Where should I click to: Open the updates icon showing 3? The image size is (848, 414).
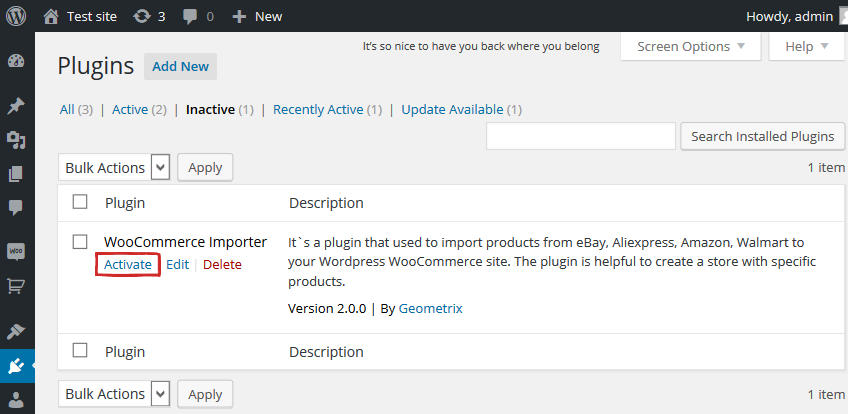click(x=149, y=17)
